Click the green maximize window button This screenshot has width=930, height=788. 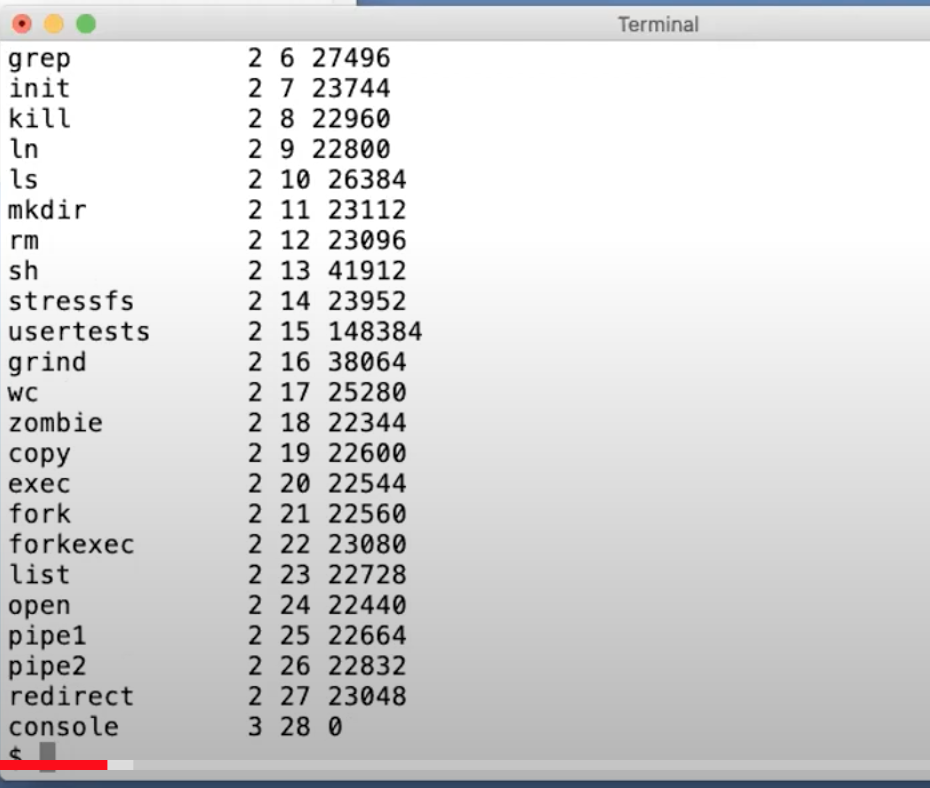[x=86, y=23]
